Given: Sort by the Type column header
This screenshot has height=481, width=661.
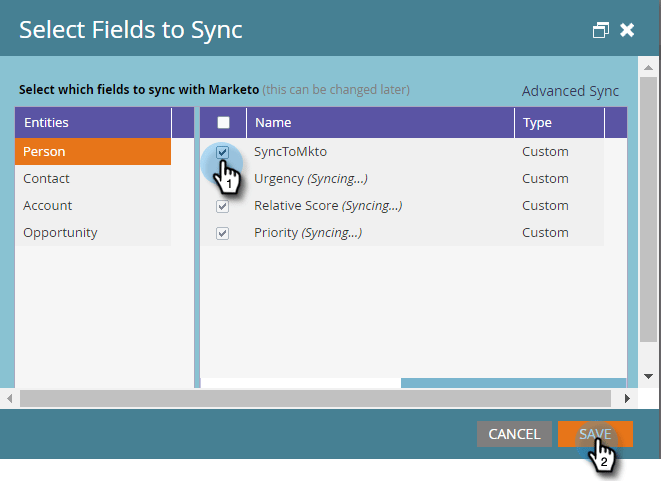Looking at the screenshot, I should pyautogui.click(x=558, y=123).
